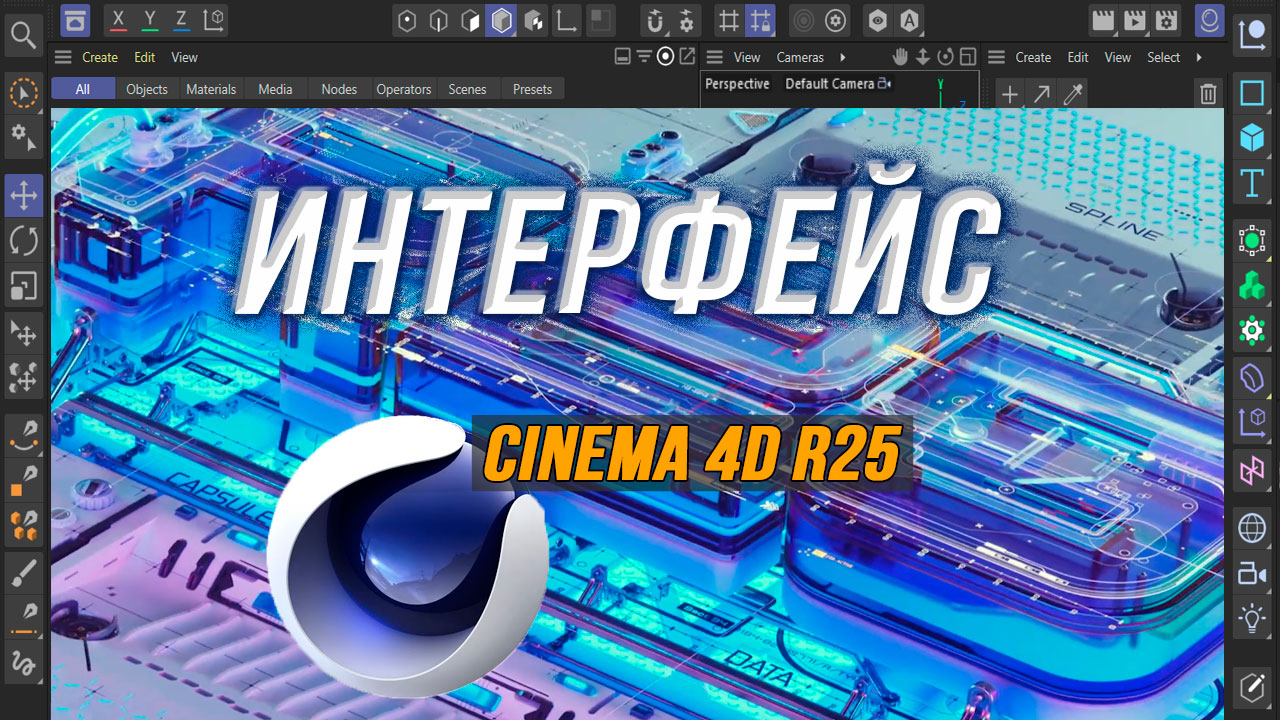Switch to the Nodes tab
The height and width of the screenshot is (720, 1280).
[339, 89]
